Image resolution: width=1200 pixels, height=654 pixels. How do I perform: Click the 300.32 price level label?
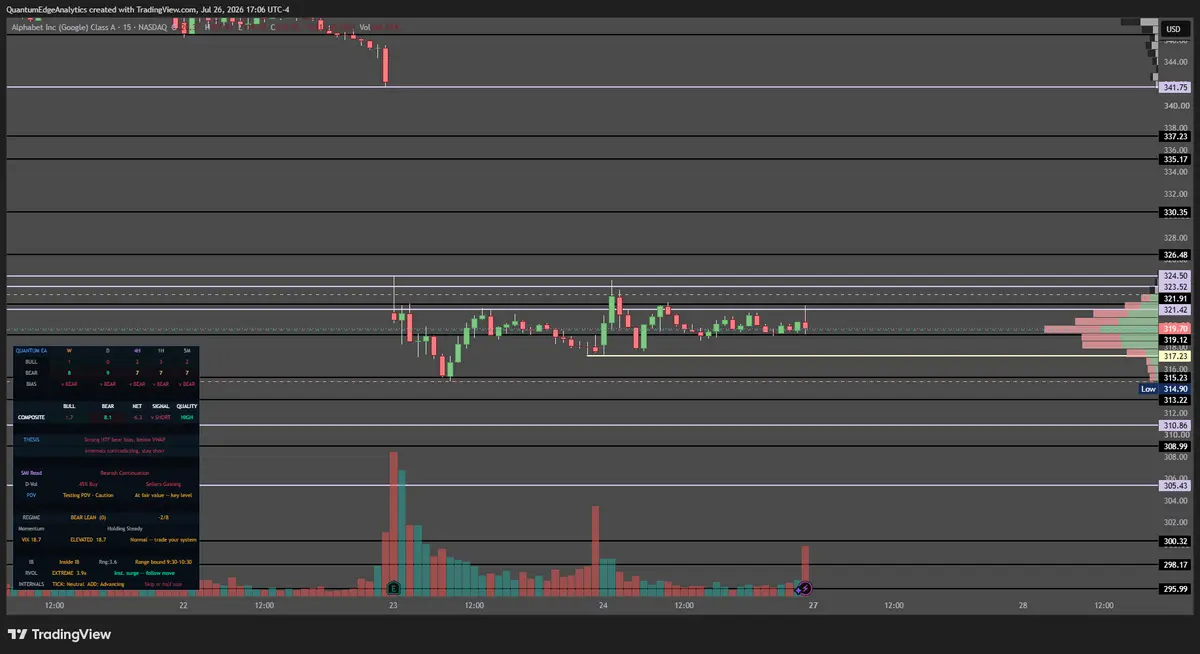[x=1175, y=541]
